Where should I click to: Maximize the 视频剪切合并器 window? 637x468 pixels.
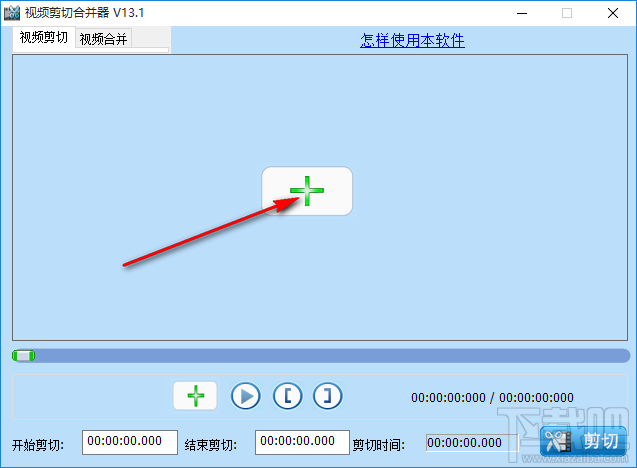point(567,13)
